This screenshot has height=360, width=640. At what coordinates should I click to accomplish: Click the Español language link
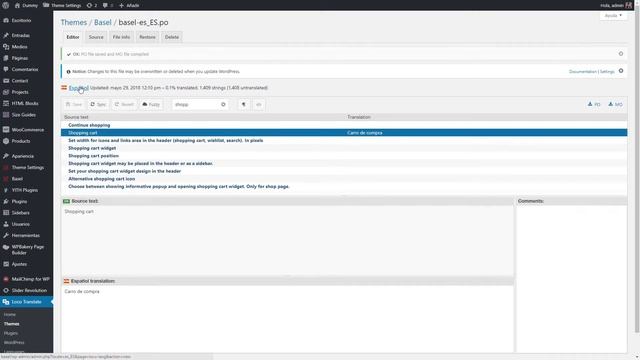[78, 88]
